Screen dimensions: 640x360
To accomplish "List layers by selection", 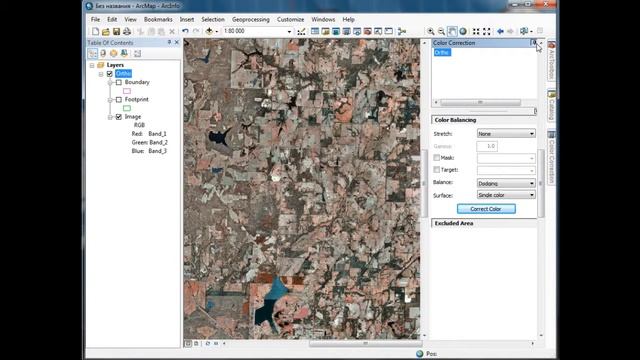I will (x=124, y=53).
